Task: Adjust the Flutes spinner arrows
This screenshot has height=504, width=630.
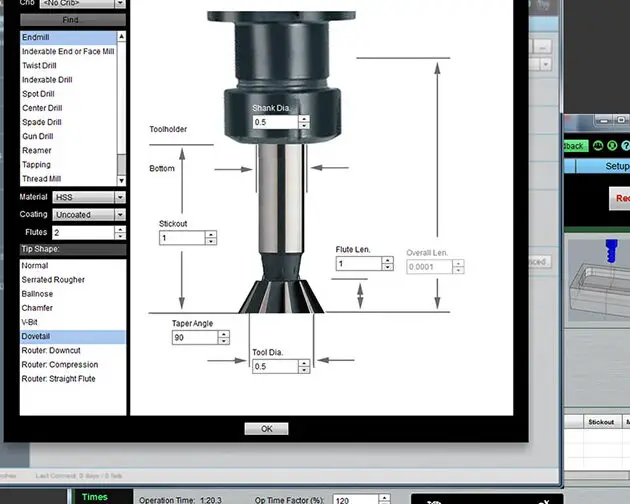Action: (120, 232)
